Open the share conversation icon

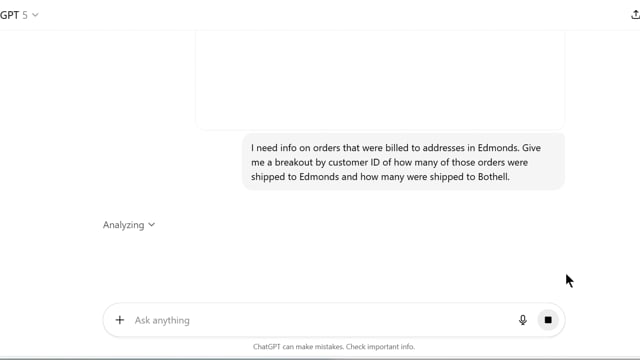(635, 15)
